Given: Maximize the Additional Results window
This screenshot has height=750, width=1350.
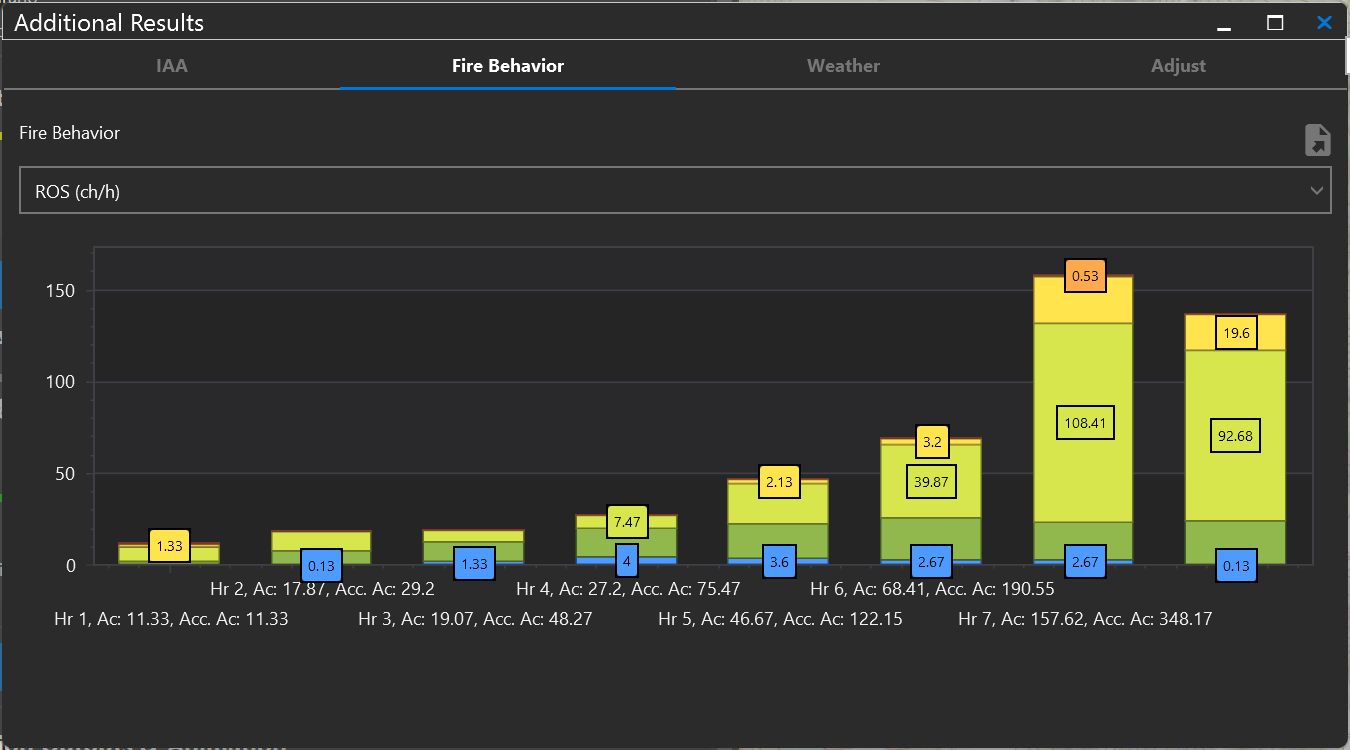Looking at the screenshot, I should (x=1275, y=23).
